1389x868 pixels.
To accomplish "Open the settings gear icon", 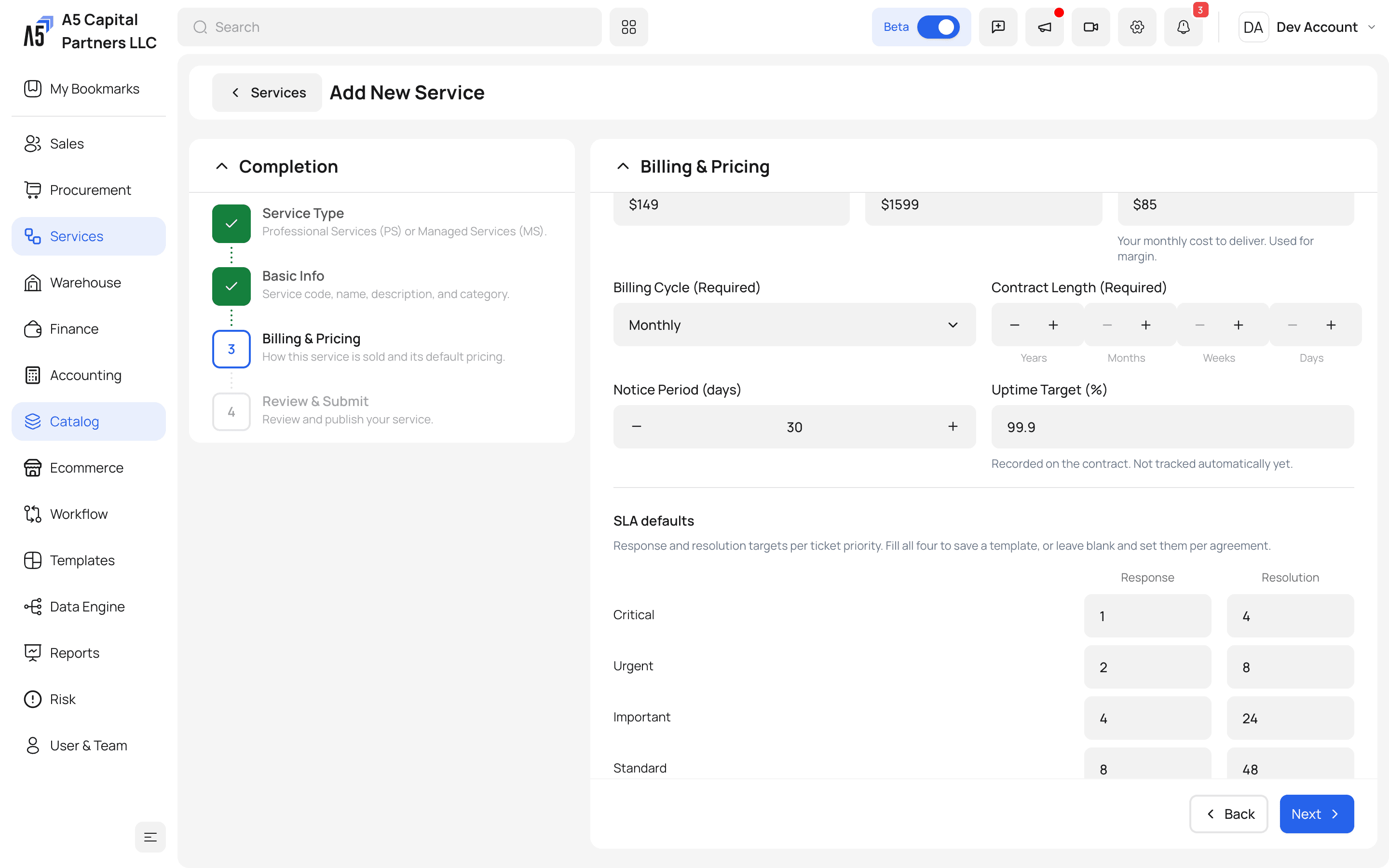I will click(1137, 27).
